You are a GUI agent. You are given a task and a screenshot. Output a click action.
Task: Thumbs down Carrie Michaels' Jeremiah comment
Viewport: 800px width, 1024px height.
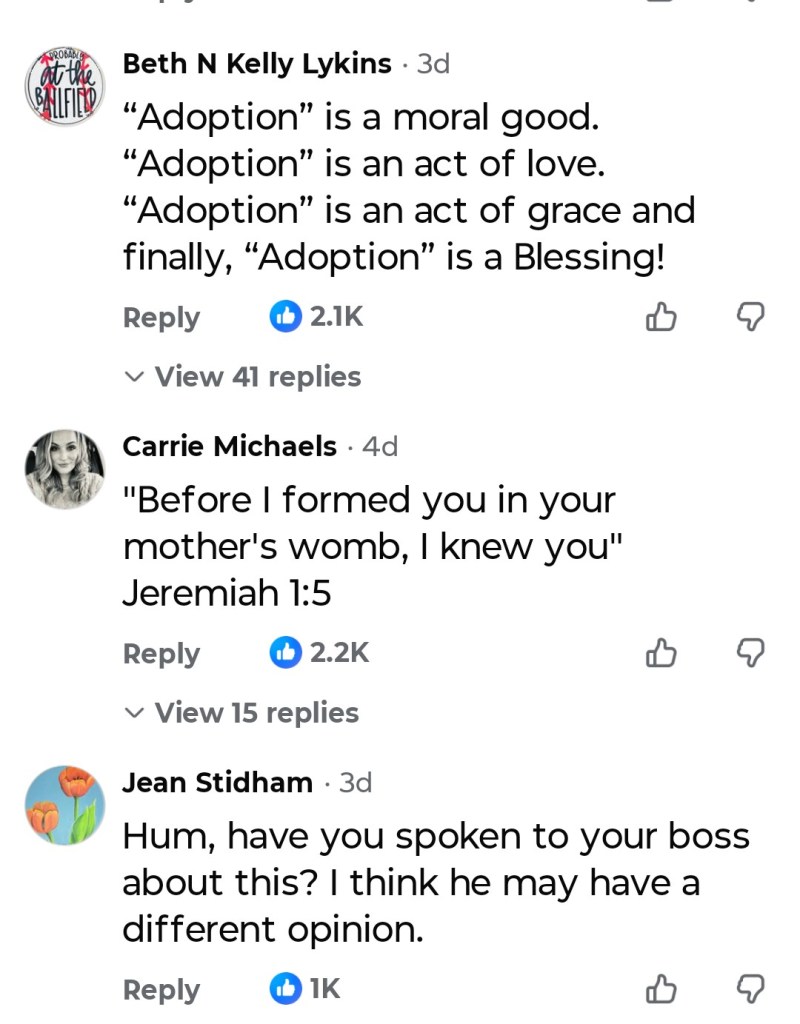coord(750,654)
